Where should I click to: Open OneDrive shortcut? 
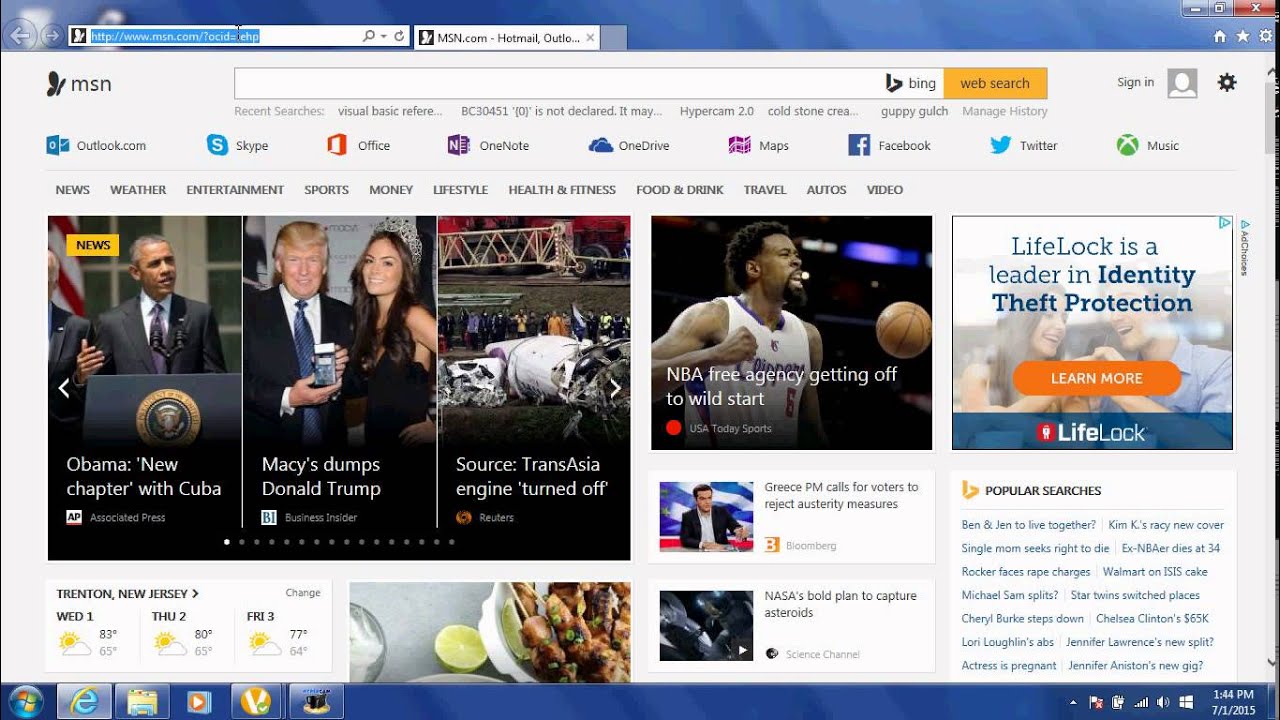point(629,145)
